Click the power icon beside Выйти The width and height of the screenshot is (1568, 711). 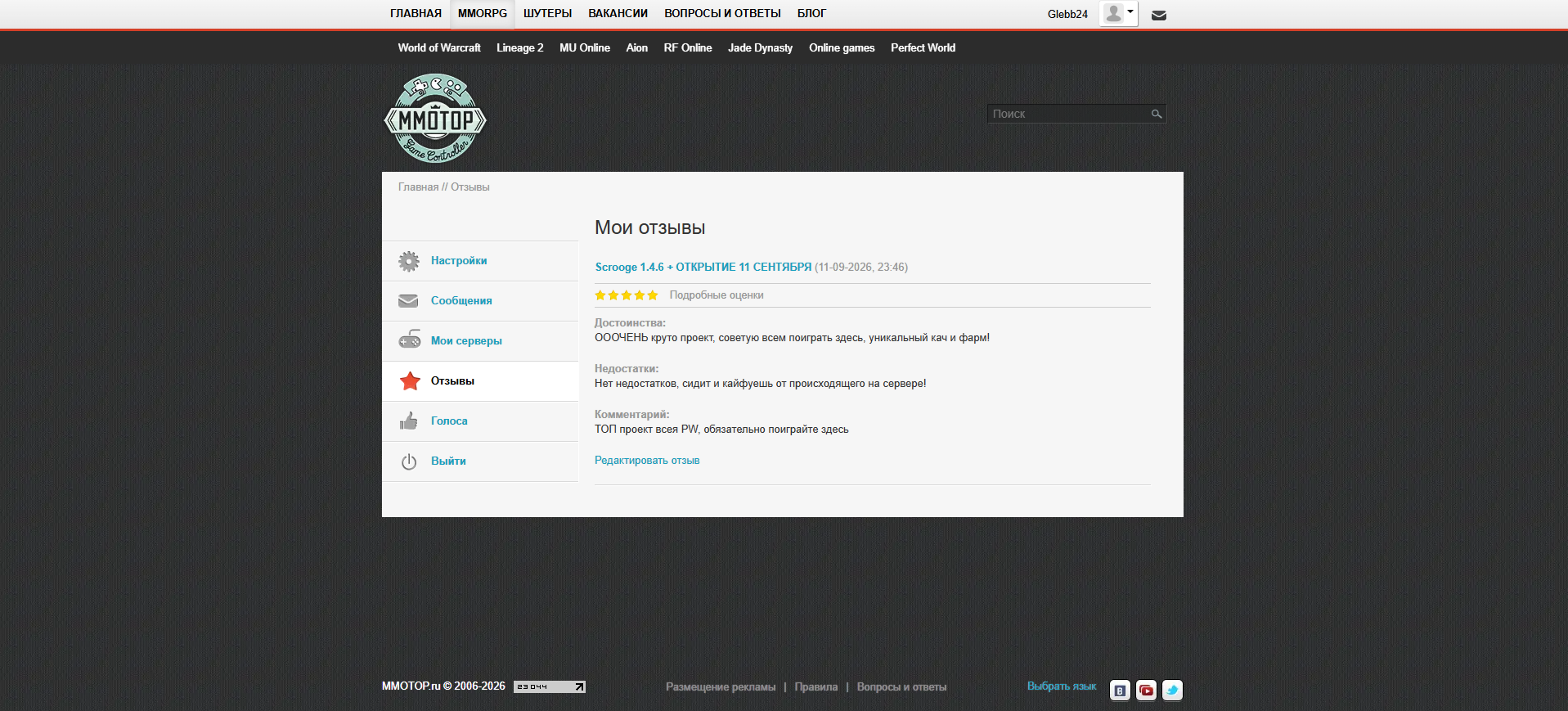409,461
